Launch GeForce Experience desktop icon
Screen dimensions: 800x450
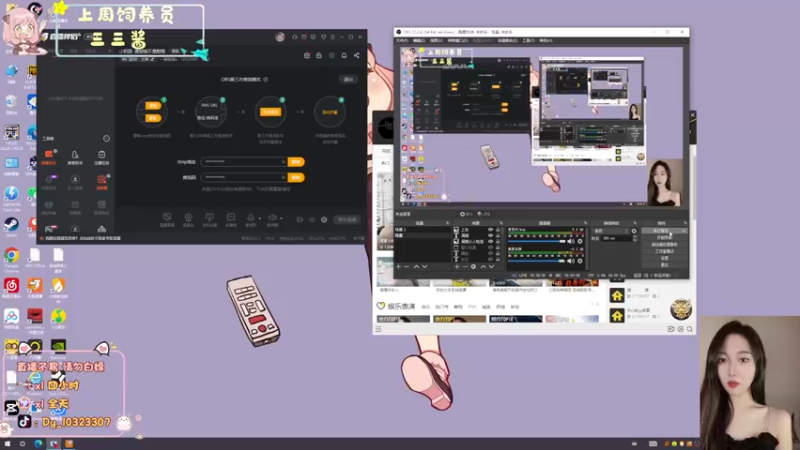(58, 349)
